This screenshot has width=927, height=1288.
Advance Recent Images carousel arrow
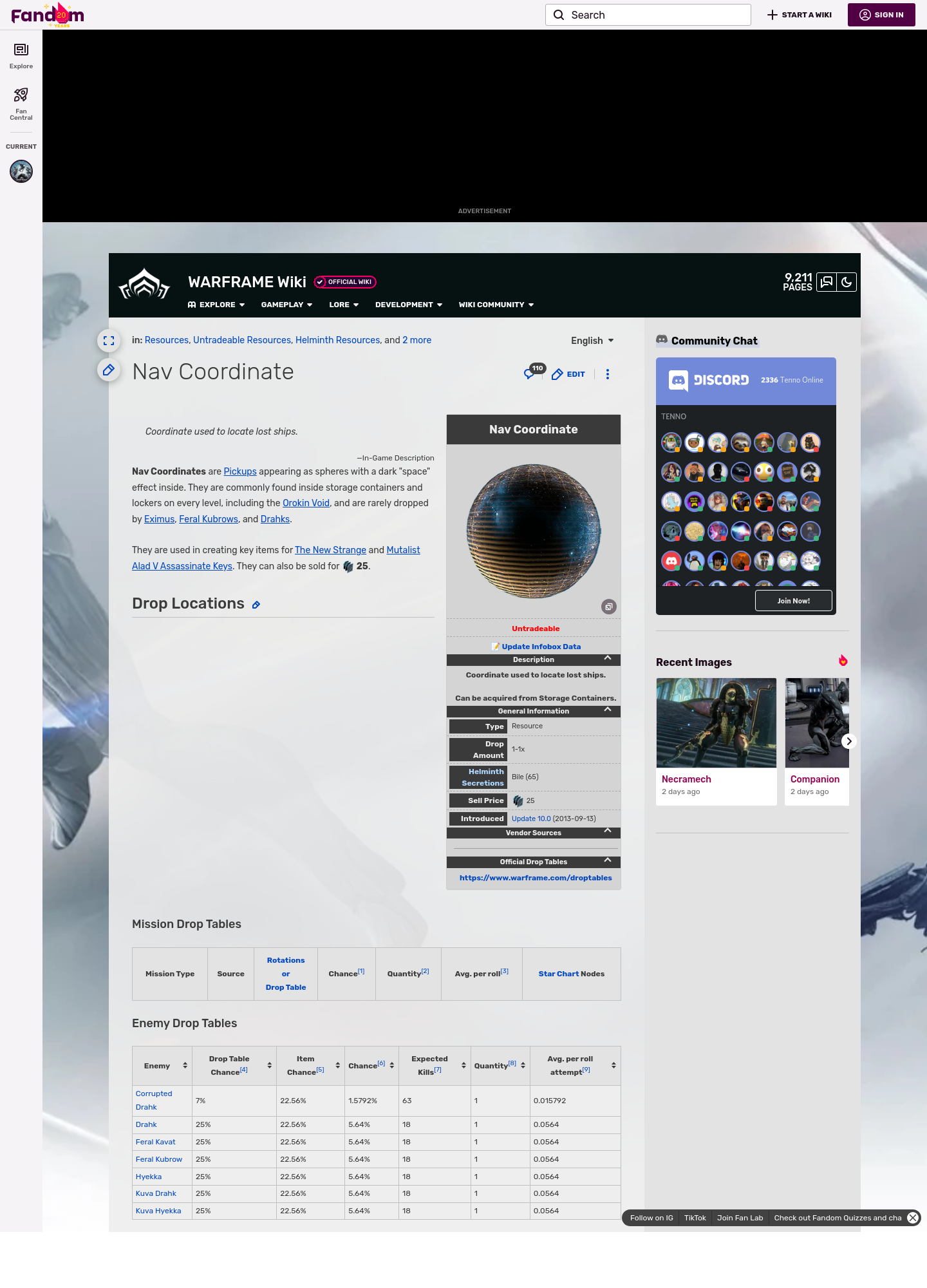coord(849,741)
